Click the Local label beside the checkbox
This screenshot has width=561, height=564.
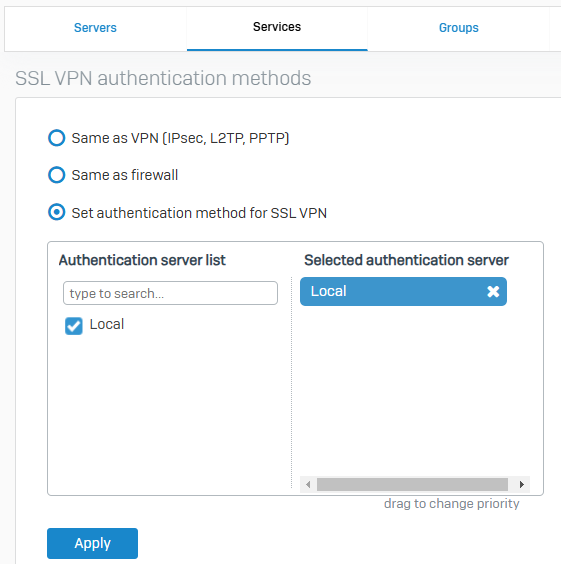tap(107, 324)
